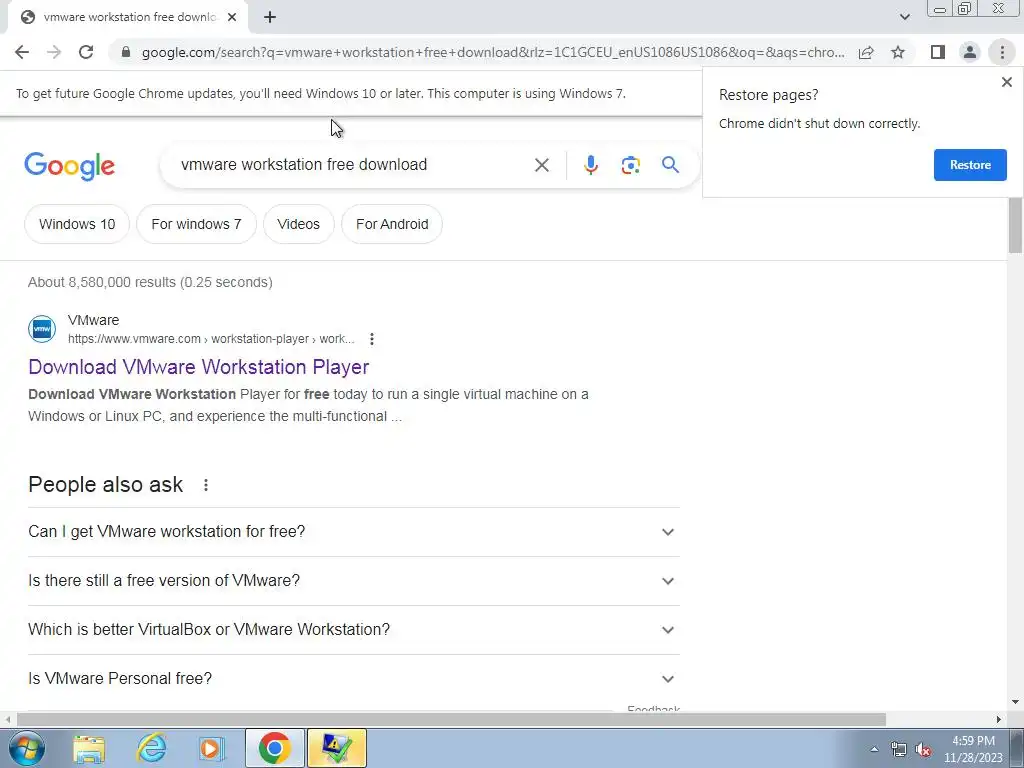This screenshot has width=1024, height=768.
Task: Switch to the Videos filter
Action: (x=298, y=224)
